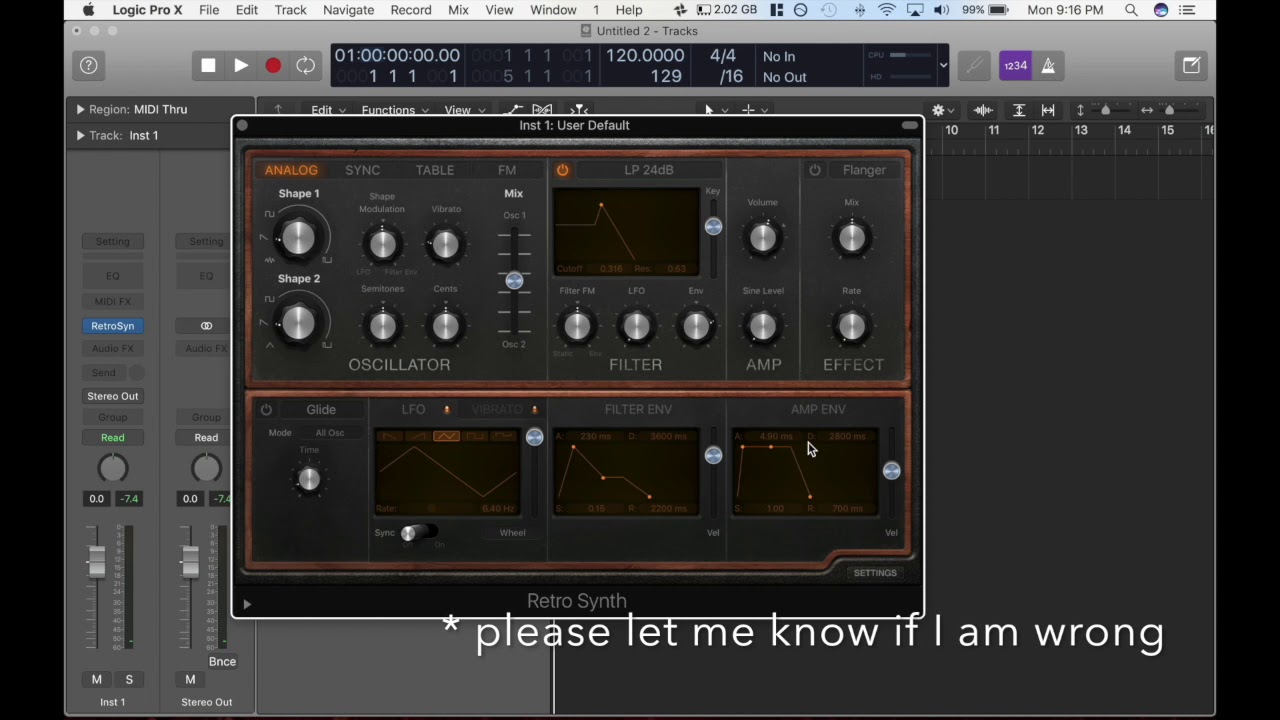Select the sample-and-hold LFO waveform
The width and height of the screenshot is (1280, 720).
[503, 436]
